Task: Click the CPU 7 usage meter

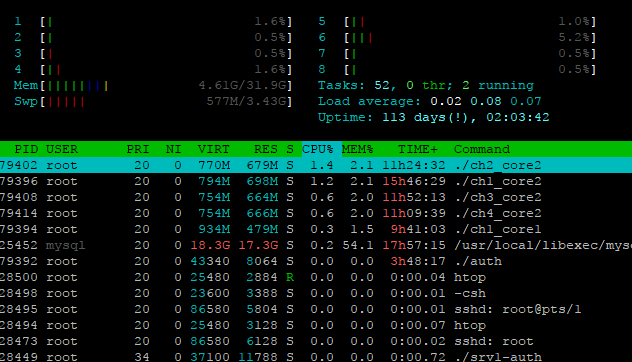Action: point(457,53)
